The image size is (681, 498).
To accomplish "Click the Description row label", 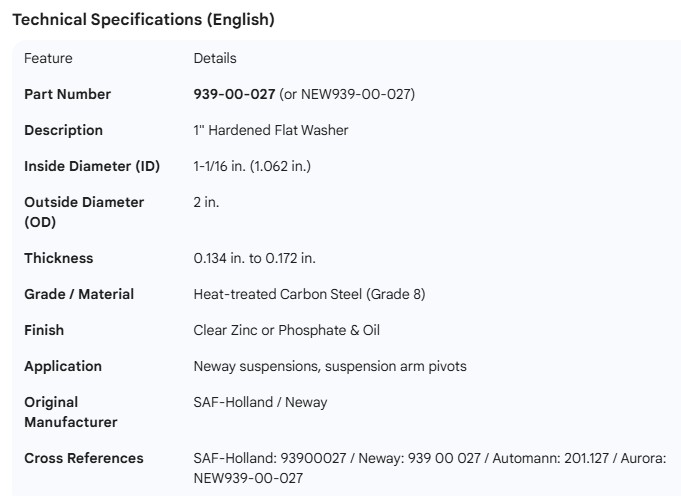I will coord(63,130).
